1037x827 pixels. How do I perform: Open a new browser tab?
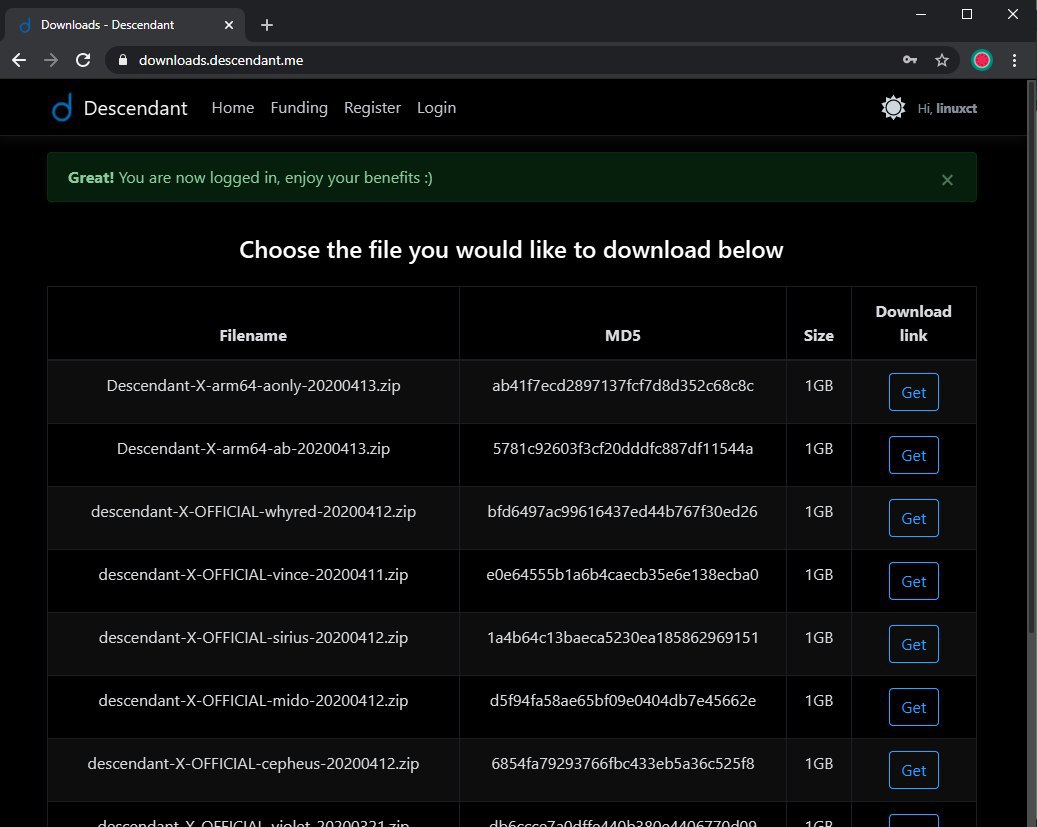[x=267, y=25]
